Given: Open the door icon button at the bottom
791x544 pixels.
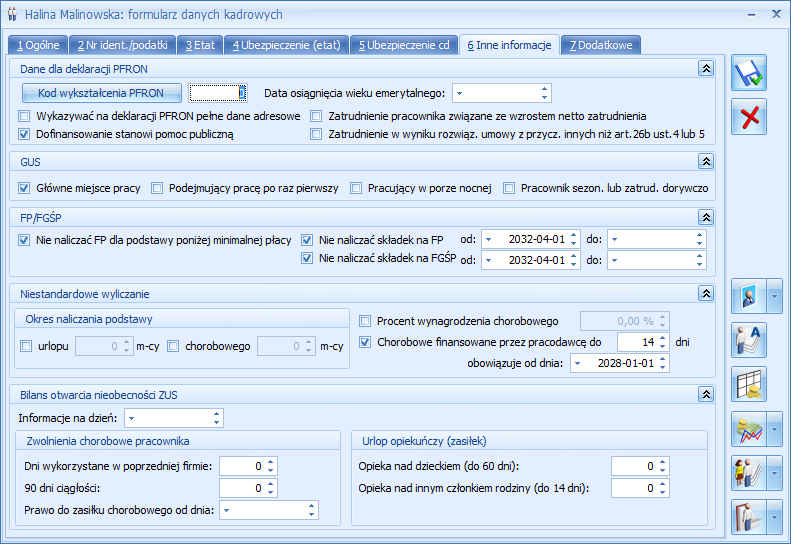Looking at the screenshot, I should pyautogui.click(x=749, y=517).
